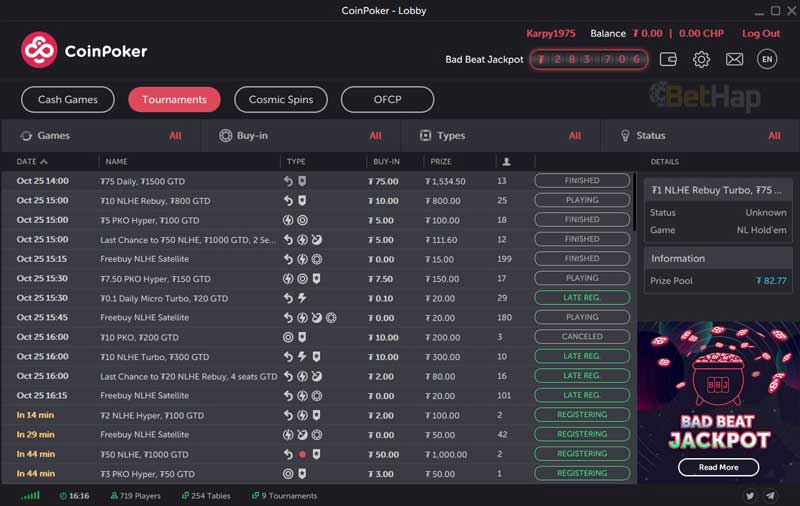Click the Twitter icon in status bar
Image resolution: width=800 pixels, height=506 pixels.
tap(749, 495)
